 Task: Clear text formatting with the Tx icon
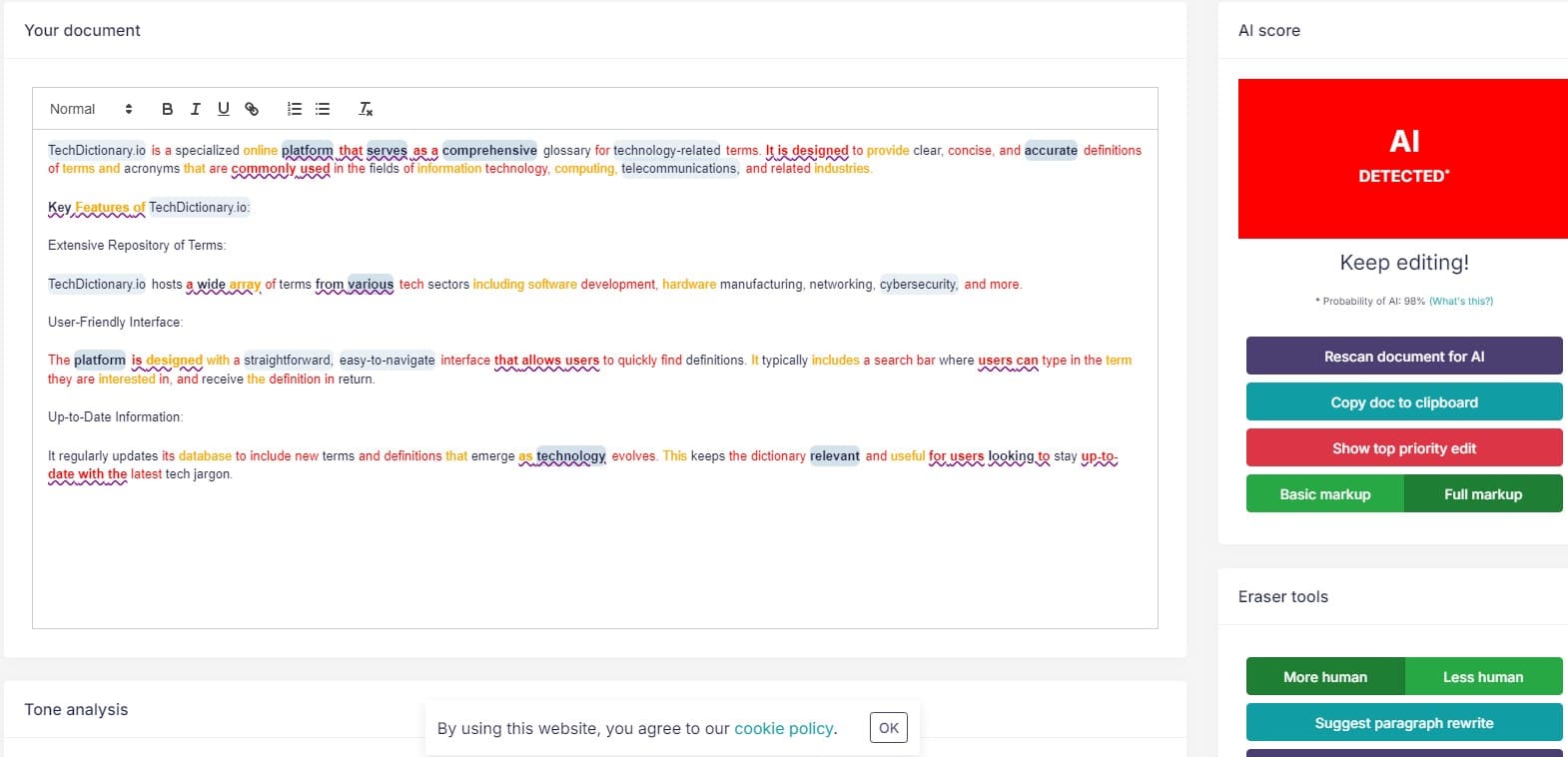366,109
